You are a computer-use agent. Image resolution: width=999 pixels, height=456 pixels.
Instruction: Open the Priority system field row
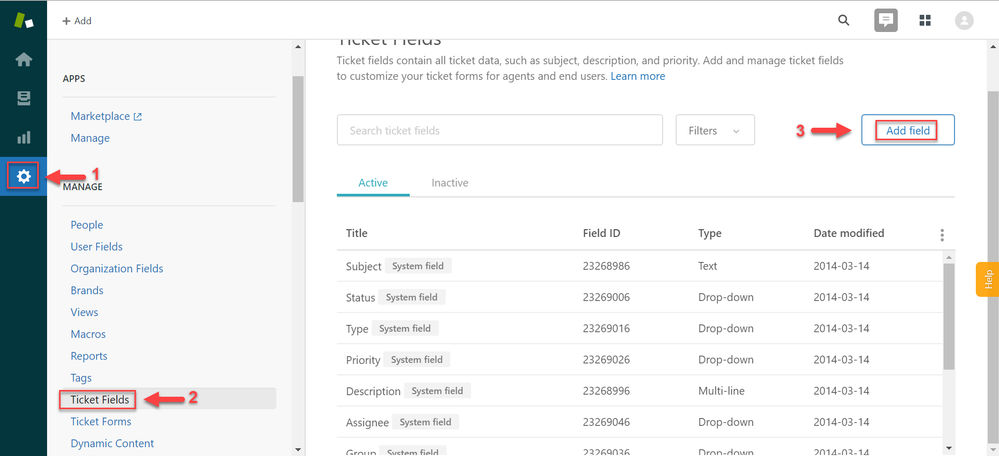639,360
